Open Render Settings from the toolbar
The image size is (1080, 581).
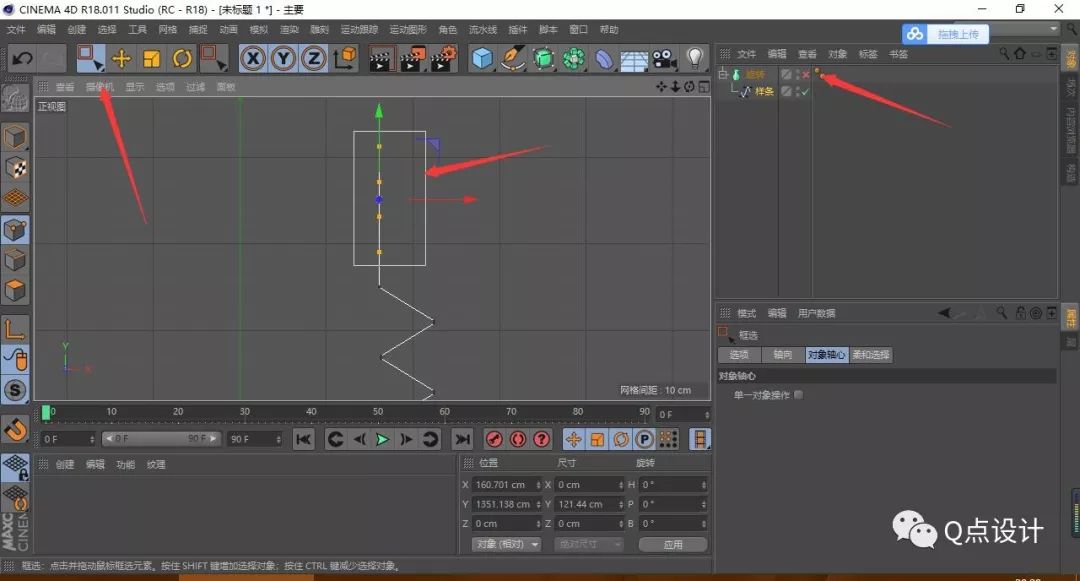pos(443,58)
